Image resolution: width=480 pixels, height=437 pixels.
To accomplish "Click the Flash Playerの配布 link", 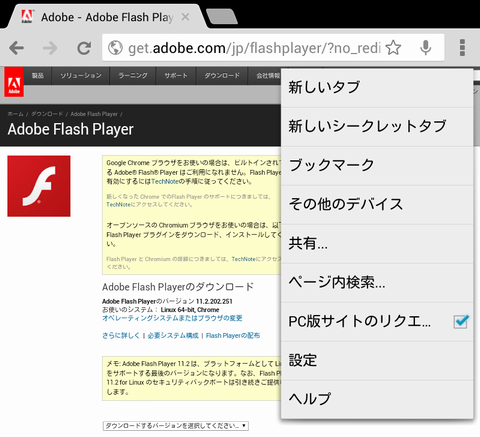I will click(x=233, y=336).
